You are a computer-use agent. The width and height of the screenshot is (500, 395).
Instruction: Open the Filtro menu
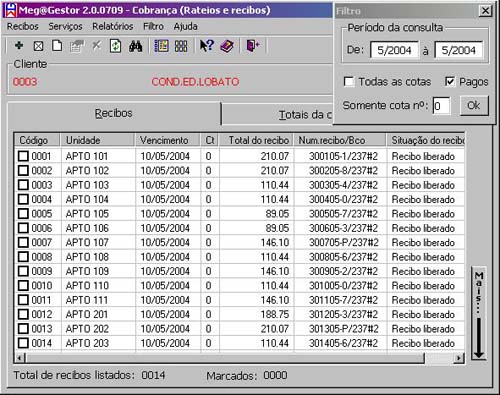tap(153, 26)
